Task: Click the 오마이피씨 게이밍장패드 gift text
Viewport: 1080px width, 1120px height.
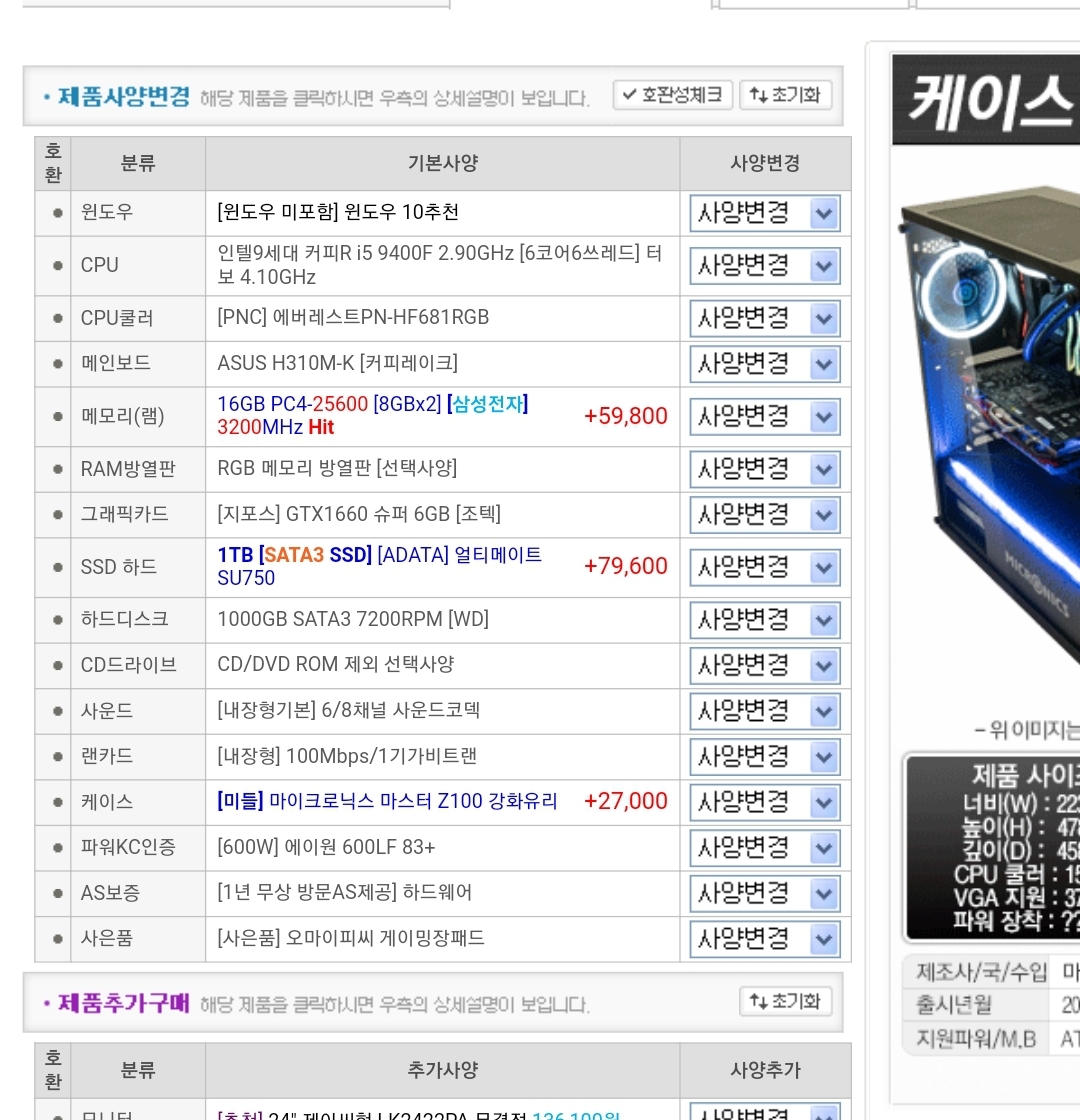Action: point(351,938)
